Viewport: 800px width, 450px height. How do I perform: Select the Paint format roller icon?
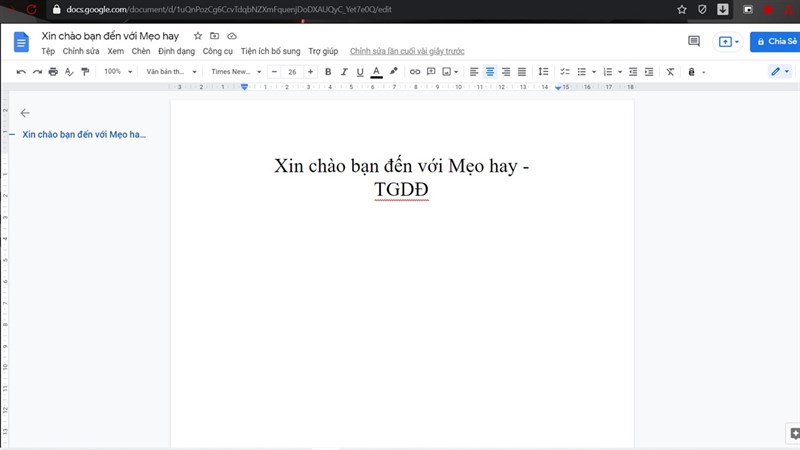coord(85,72)
